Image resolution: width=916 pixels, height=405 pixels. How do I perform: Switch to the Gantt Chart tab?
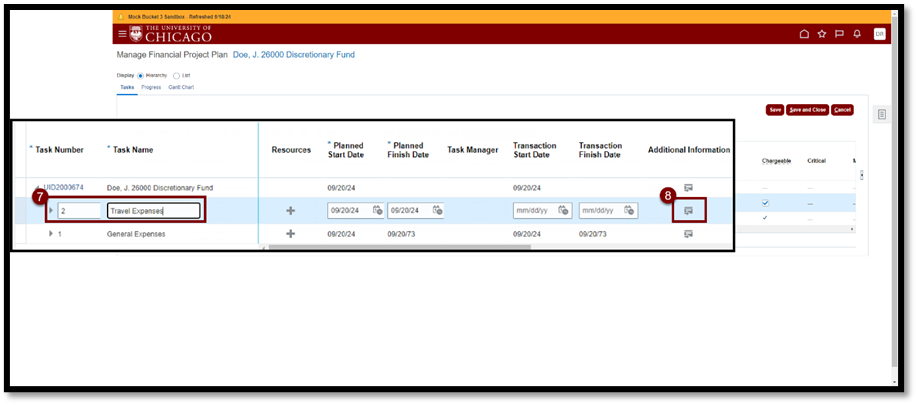[x=181, y=87]
